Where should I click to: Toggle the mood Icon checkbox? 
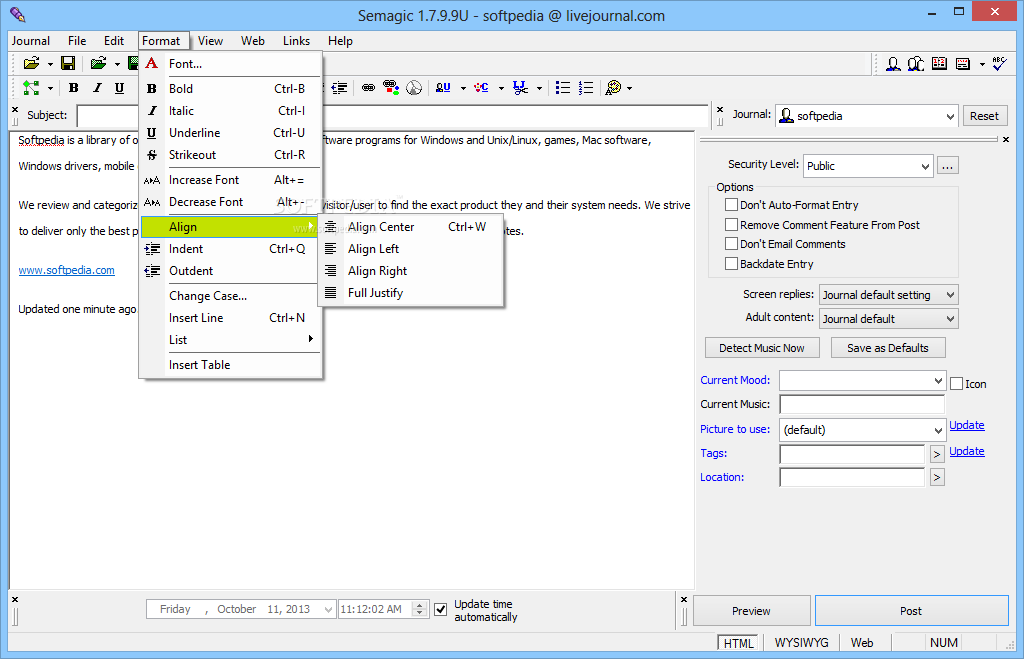[x=956, y=383]
